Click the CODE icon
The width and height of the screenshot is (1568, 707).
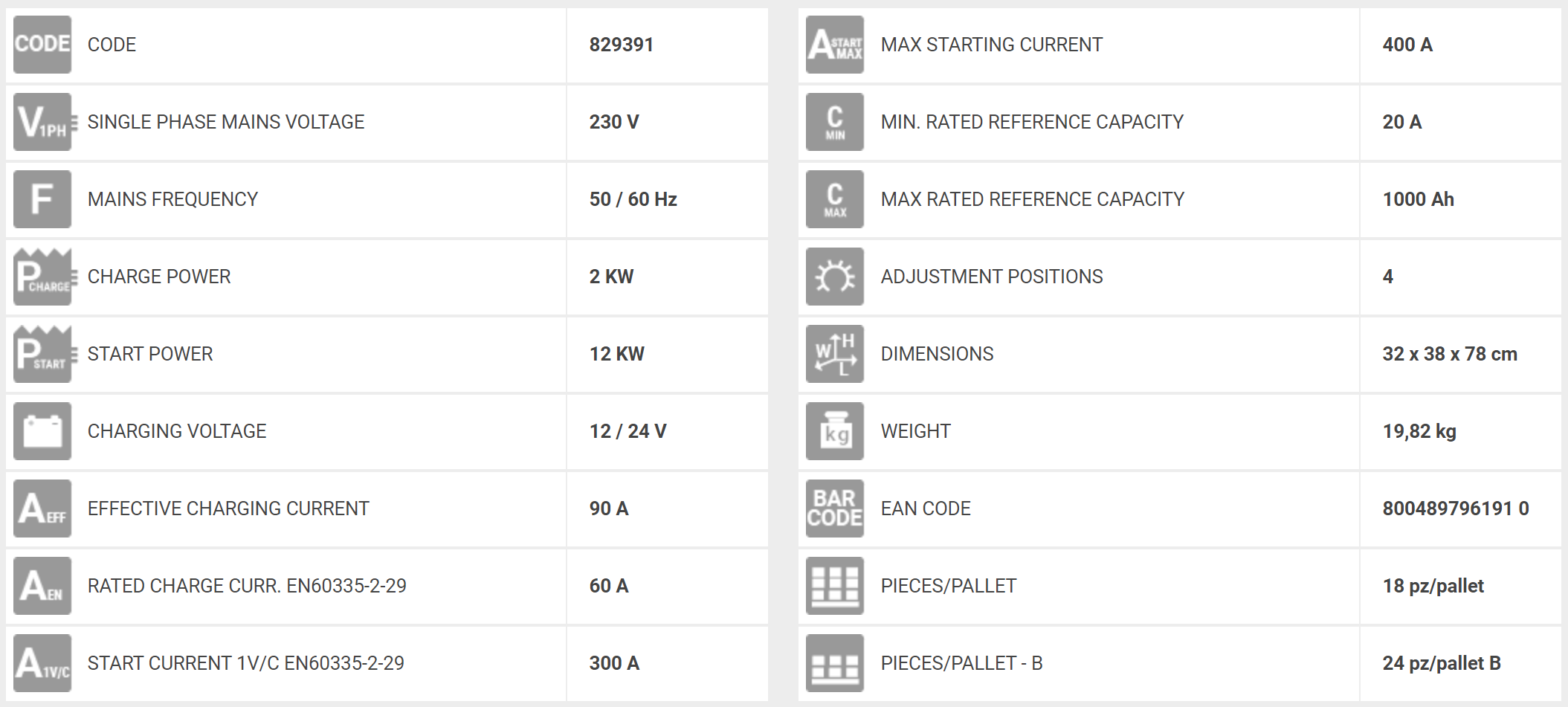(x=42, y=45)
